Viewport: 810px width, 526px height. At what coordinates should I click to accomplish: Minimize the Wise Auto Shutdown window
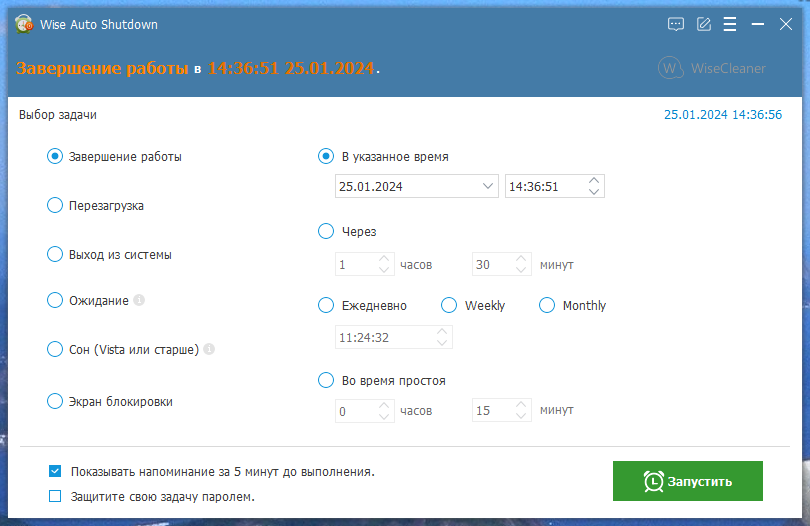758,24
